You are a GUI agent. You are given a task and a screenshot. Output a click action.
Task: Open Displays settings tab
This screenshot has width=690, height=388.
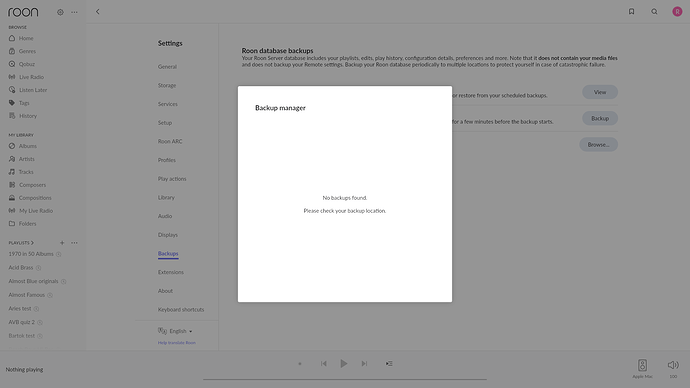[x=168, y=235]
